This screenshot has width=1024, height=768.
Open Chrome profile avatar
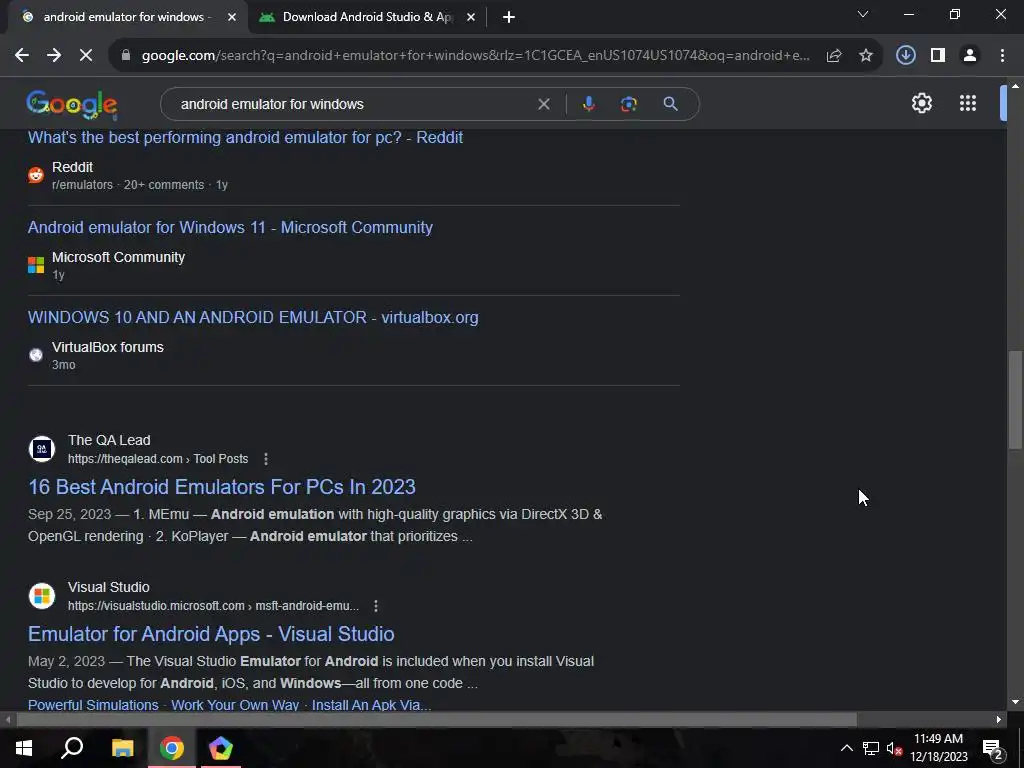point(970,56)
